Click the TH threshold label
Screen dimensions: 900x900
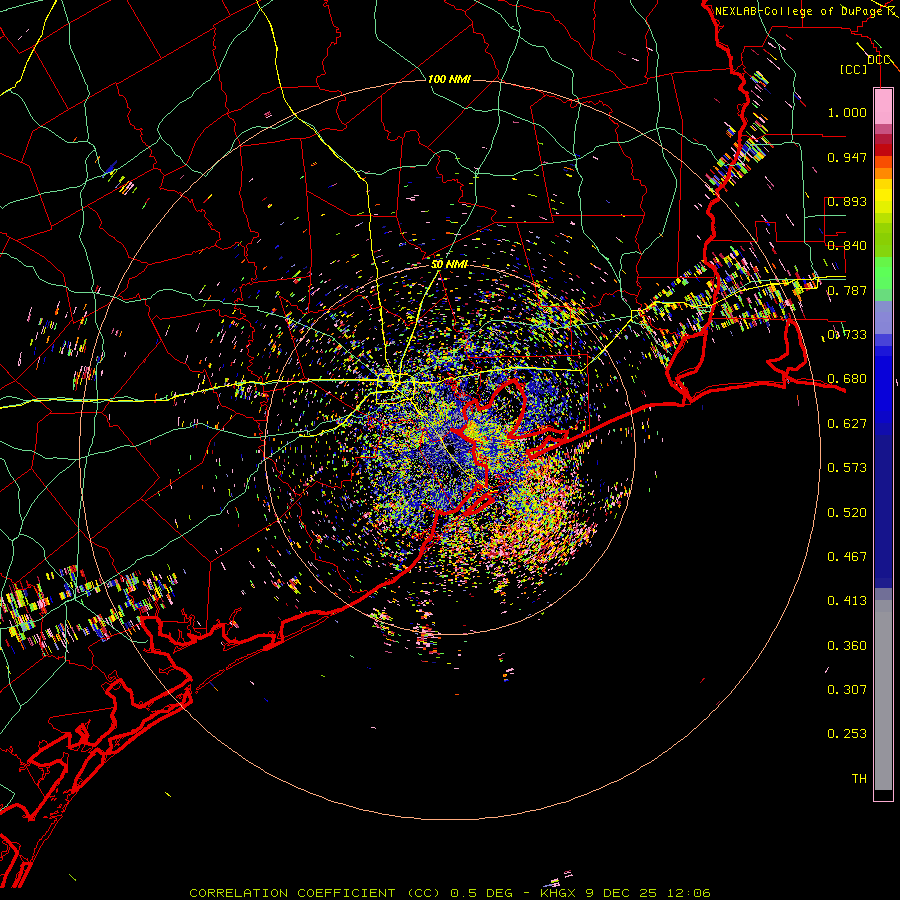point(859,779)
